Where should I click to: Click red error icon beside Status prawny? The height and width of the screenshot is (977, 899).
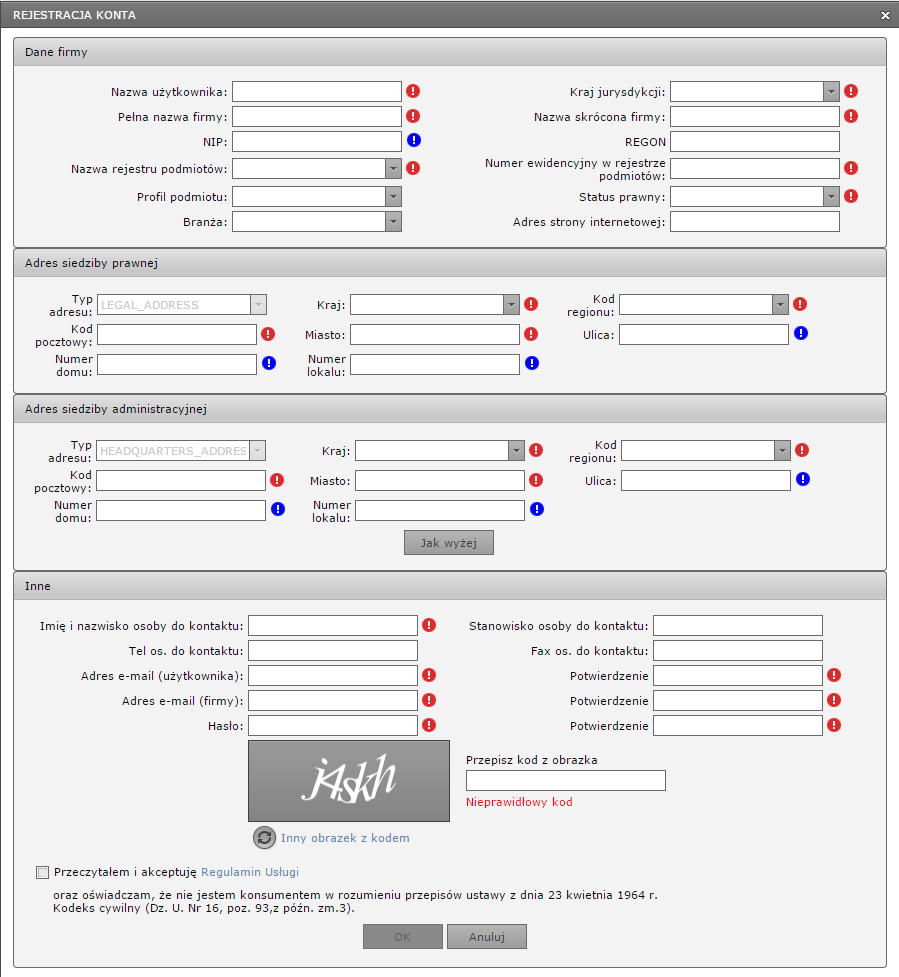[x=851, y=196]
